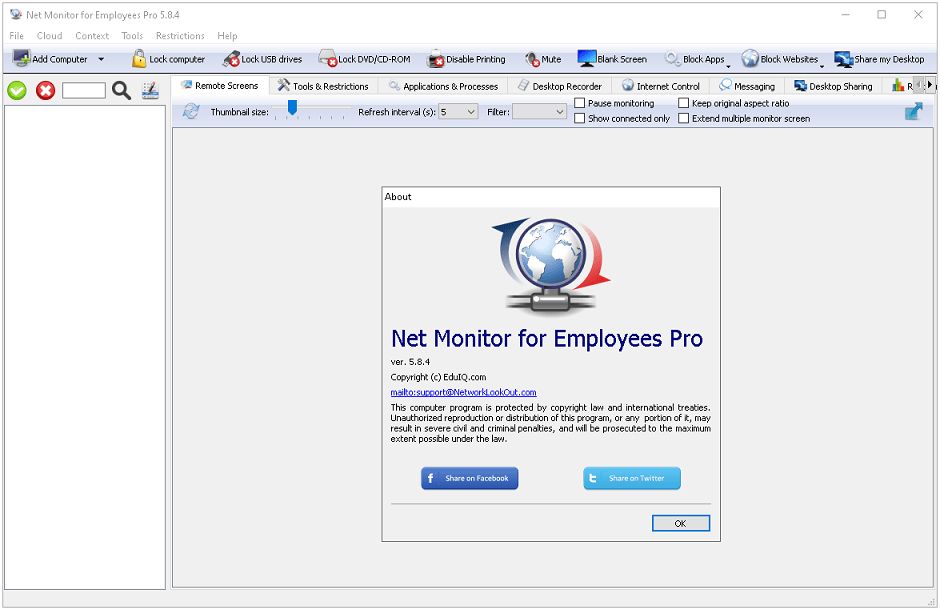940x610 pixels.
Task: Expand the Block Apps dropdown arrow
Action: click(x=728, y=65)
